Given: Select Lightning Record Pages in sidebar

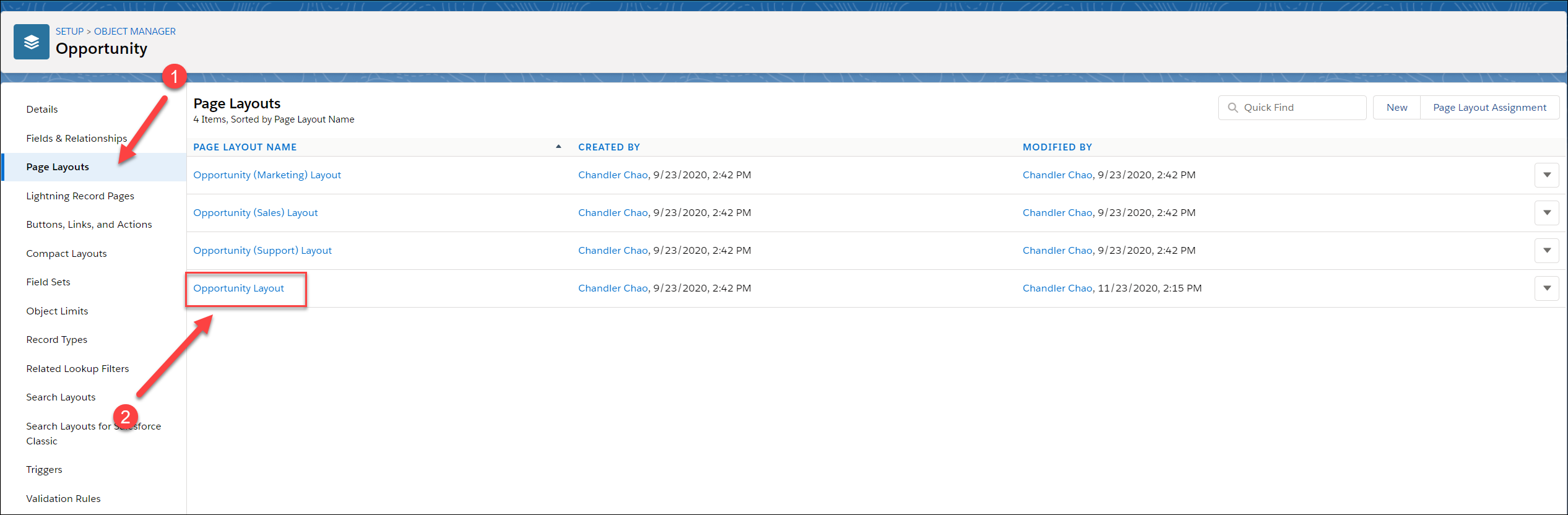Looking at the screenshot, I should (x=80, y=196).
